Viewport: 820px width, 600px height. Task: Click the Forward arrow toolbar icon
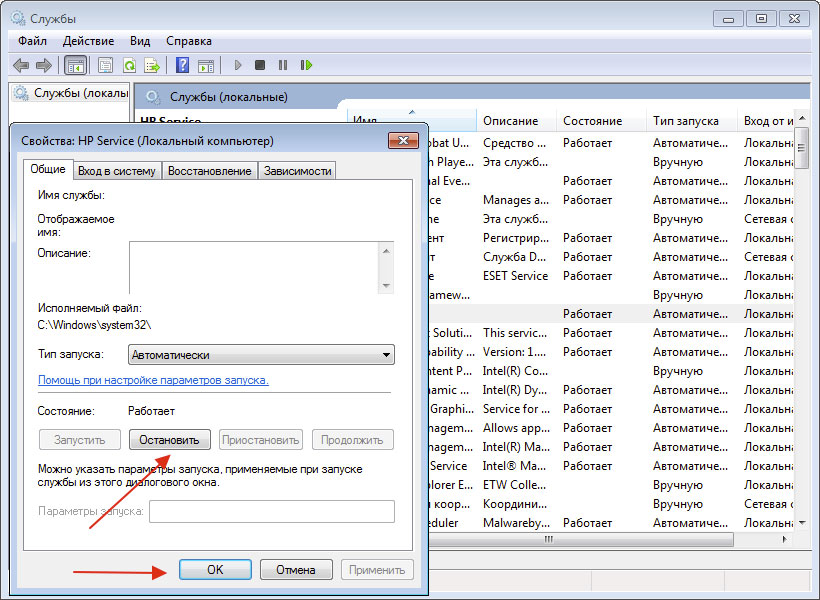pyautogui.click(x=43, y=65)
